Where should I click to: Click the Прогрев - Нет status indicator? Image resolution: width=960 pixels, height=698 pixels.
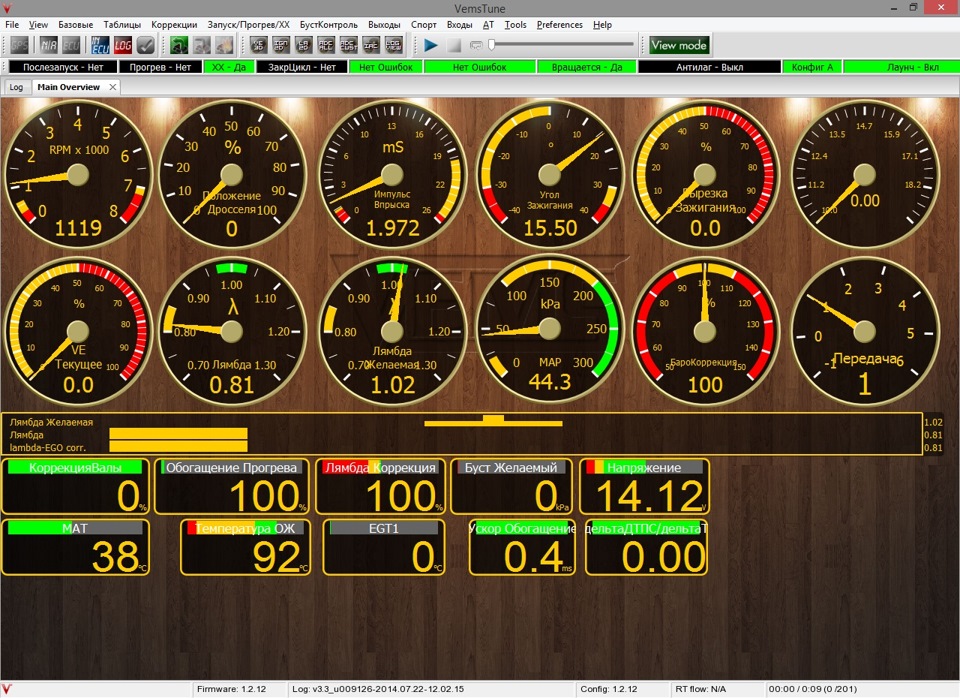(x=160, y=67)
